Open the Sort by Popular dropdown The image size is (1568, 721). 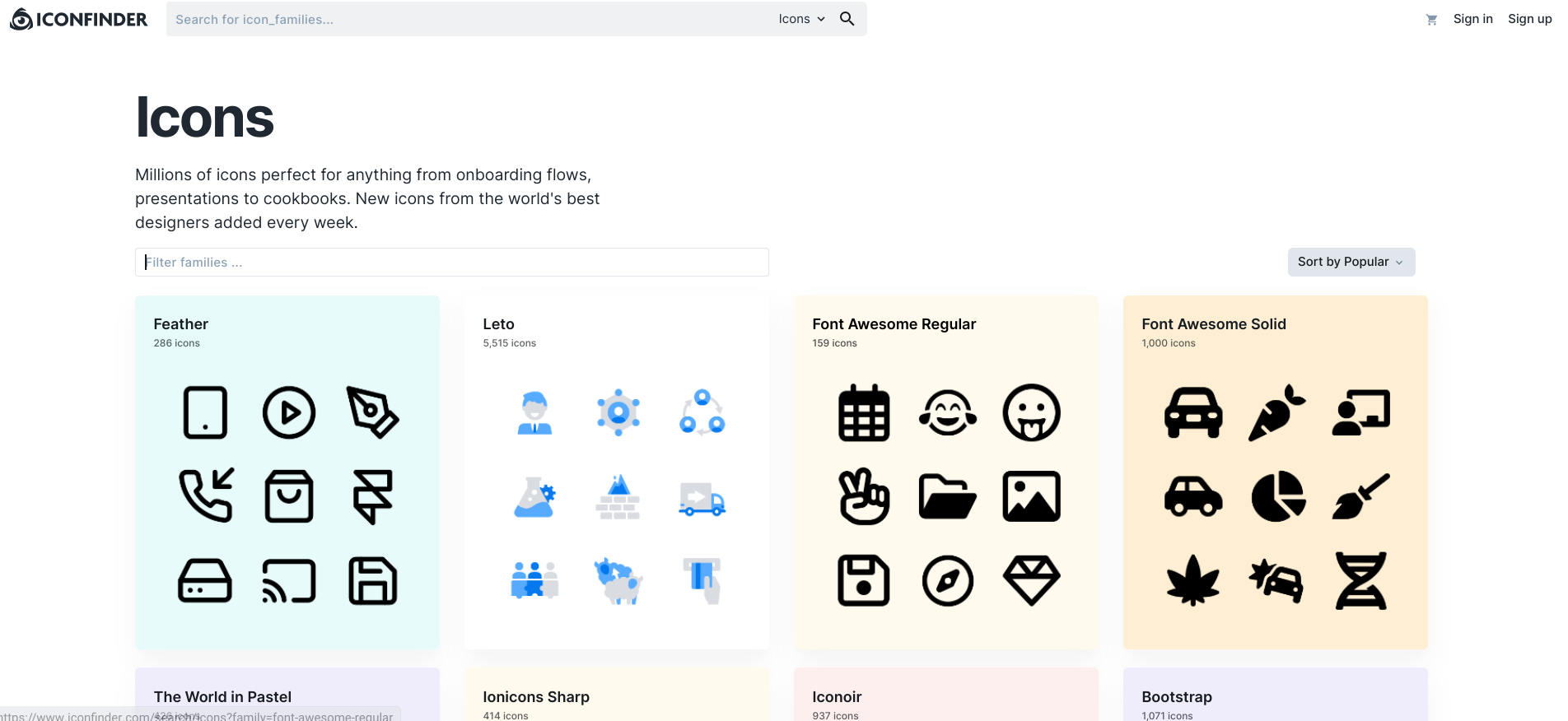coord(1351,262)
